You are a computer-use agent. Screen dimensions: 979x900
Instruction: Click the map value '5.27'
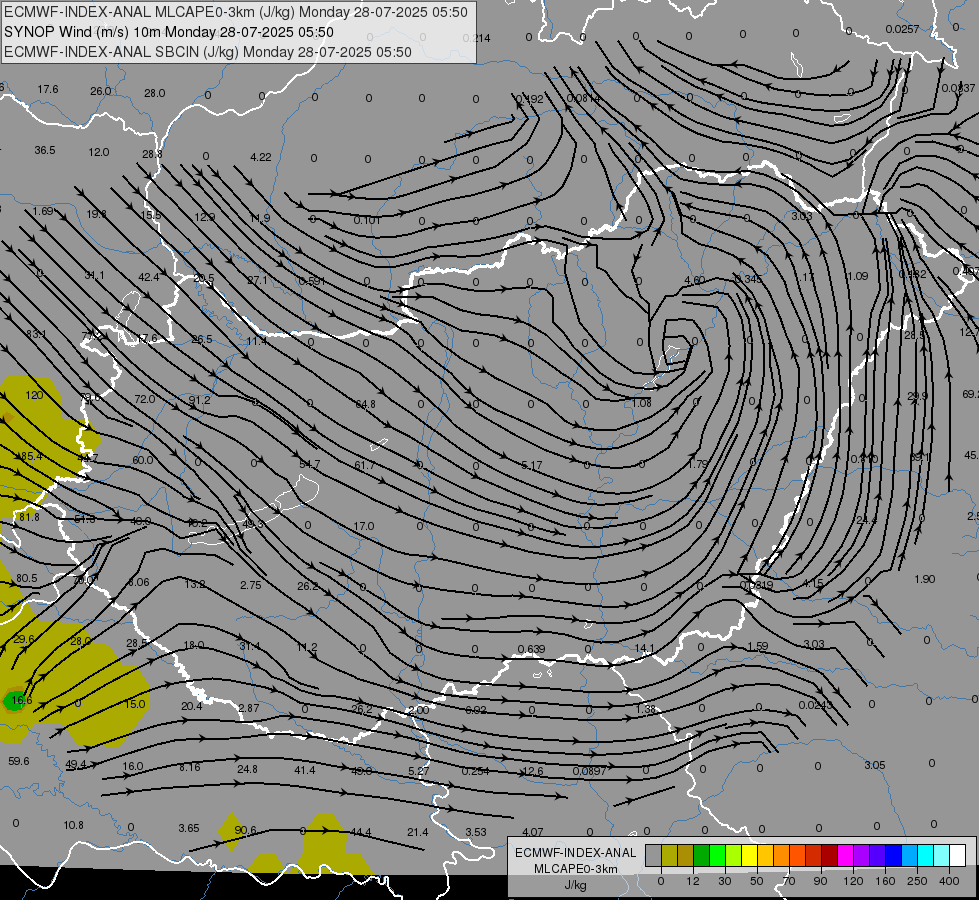pyautogui.click(x=419, y=771)
